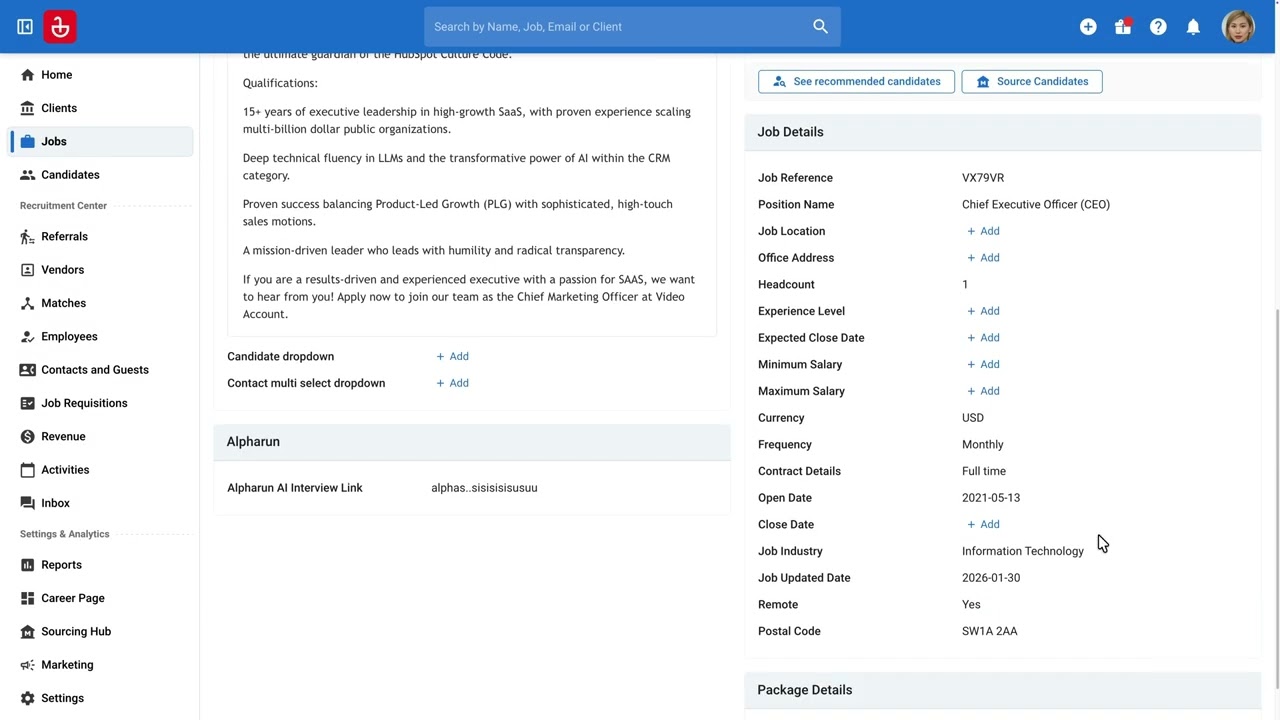
Task: Focus the global search field
Action: [632, 27]
